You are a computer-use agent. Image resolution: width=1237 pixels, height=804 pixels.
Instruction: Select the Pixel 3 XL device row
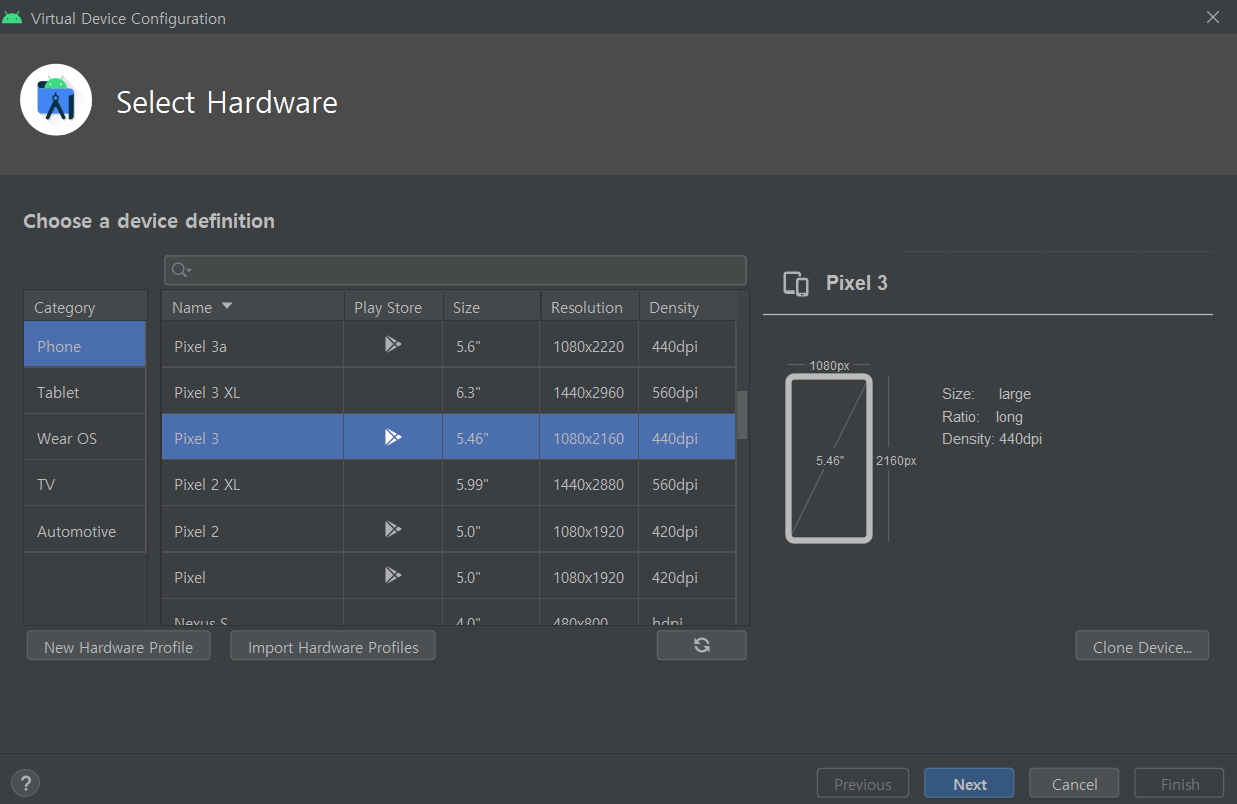click(x=449, y=392)
